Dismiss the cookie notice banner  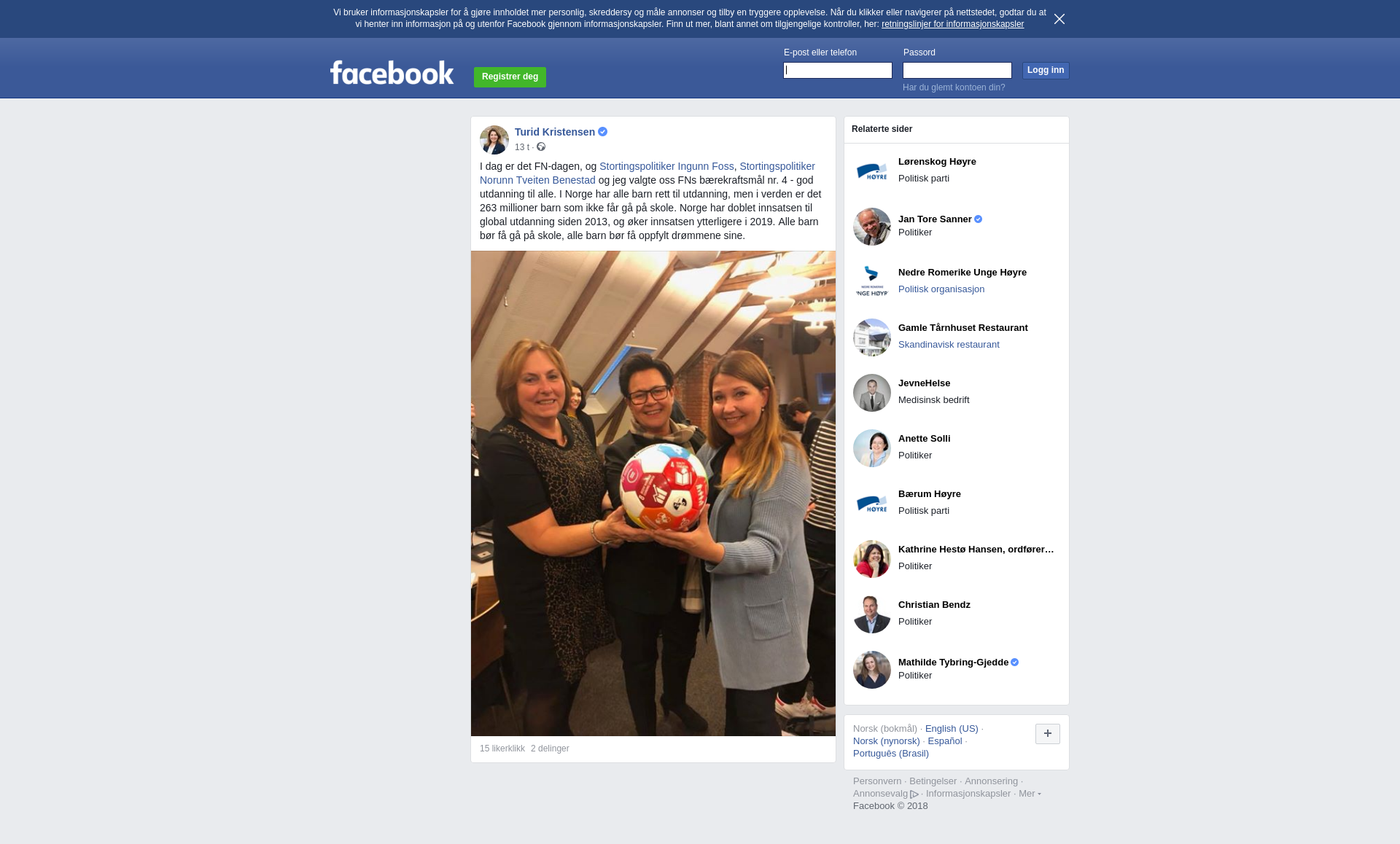(1059, 19)
